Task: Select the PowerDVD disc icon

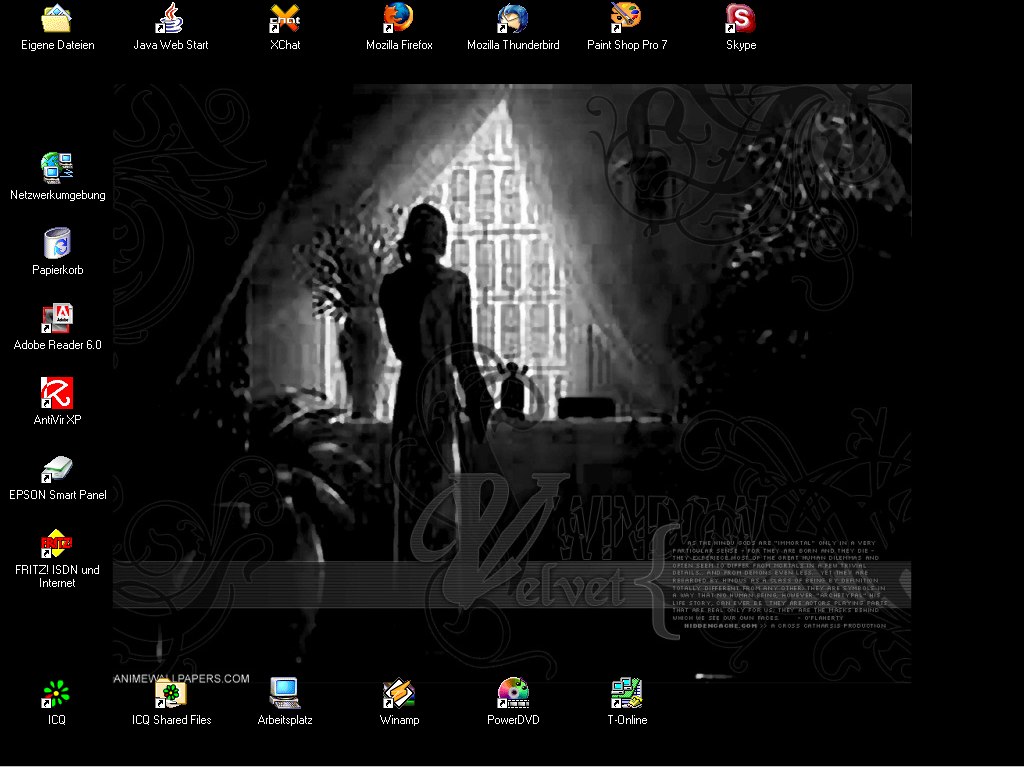Action: coord(513,693)
